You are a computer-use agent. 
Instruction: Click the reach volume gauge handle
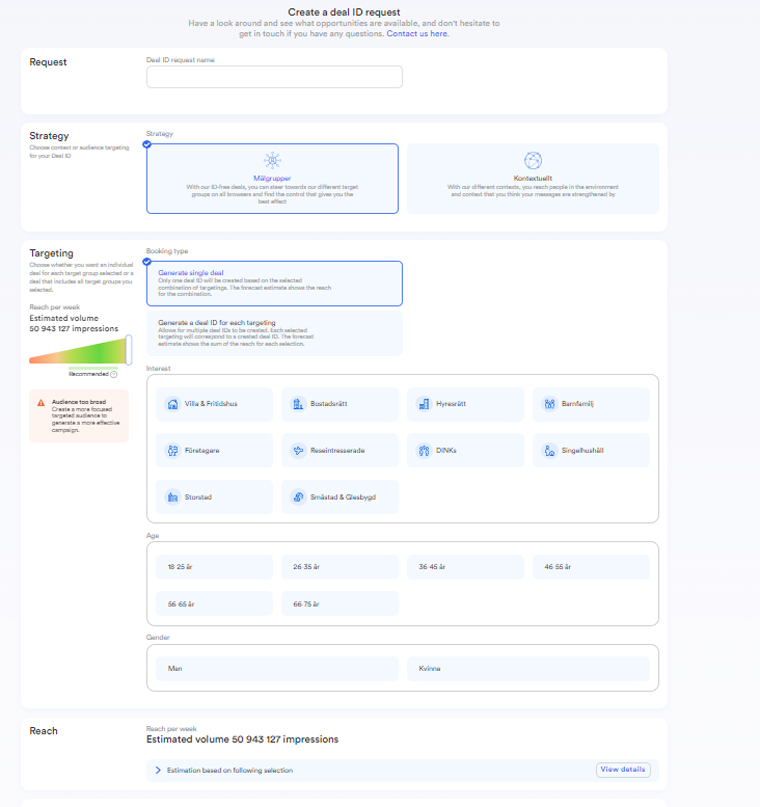[x=129, y=349]
